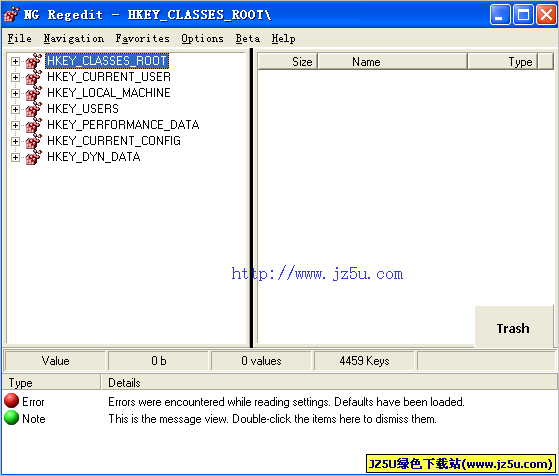Expand the HKEY_PERFORMANCE_DATA tree node
The image size is (559, 476).
point(15,126)
